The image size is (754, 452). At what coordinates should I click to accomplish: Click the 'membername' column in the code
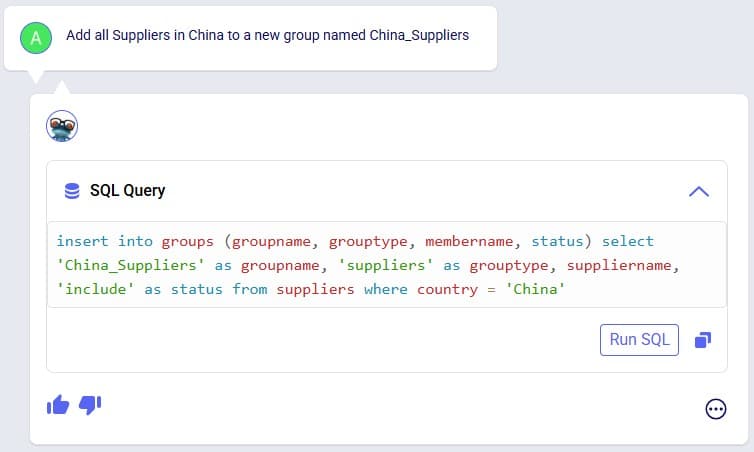pos(469,241)
